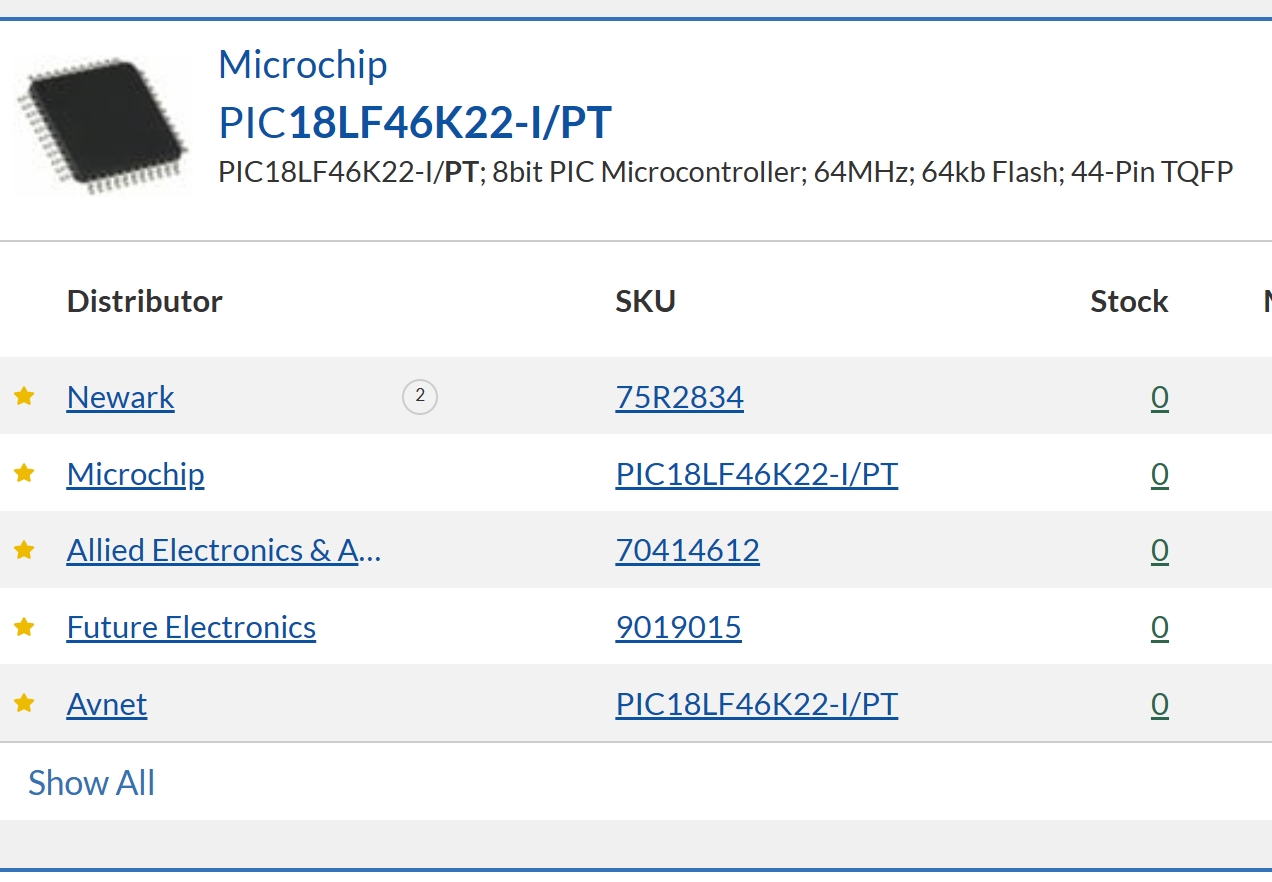Click the circled 2 badge on Newark row
1272x882 pixels.
click(x=420, y=397)
